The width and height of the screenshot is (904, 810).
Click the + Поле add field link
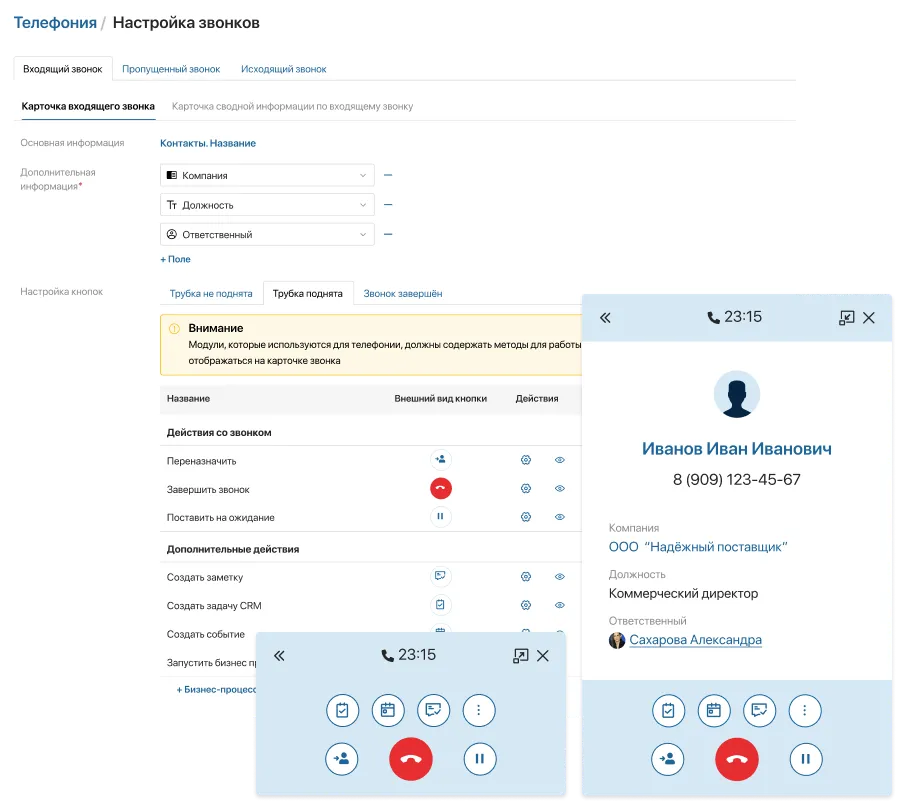click(x=175, y=259)
